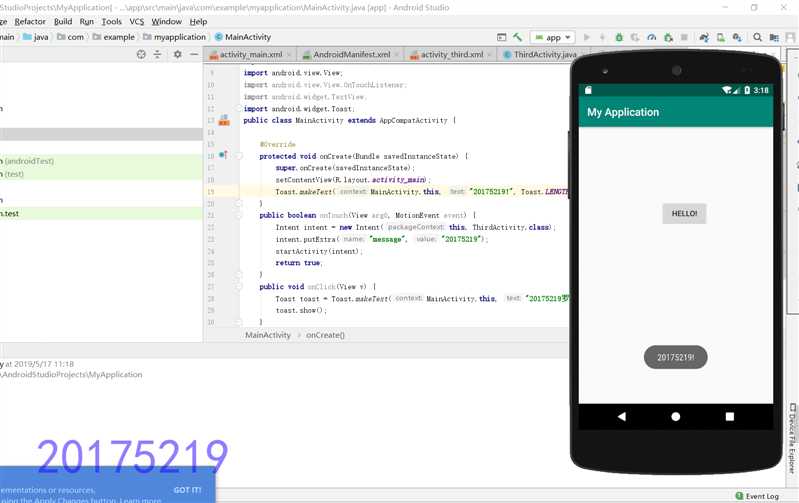This screenshot has height=503, width=799.
Task: Close the AndroidManifest.xml tab
Action: pos(396,55)
